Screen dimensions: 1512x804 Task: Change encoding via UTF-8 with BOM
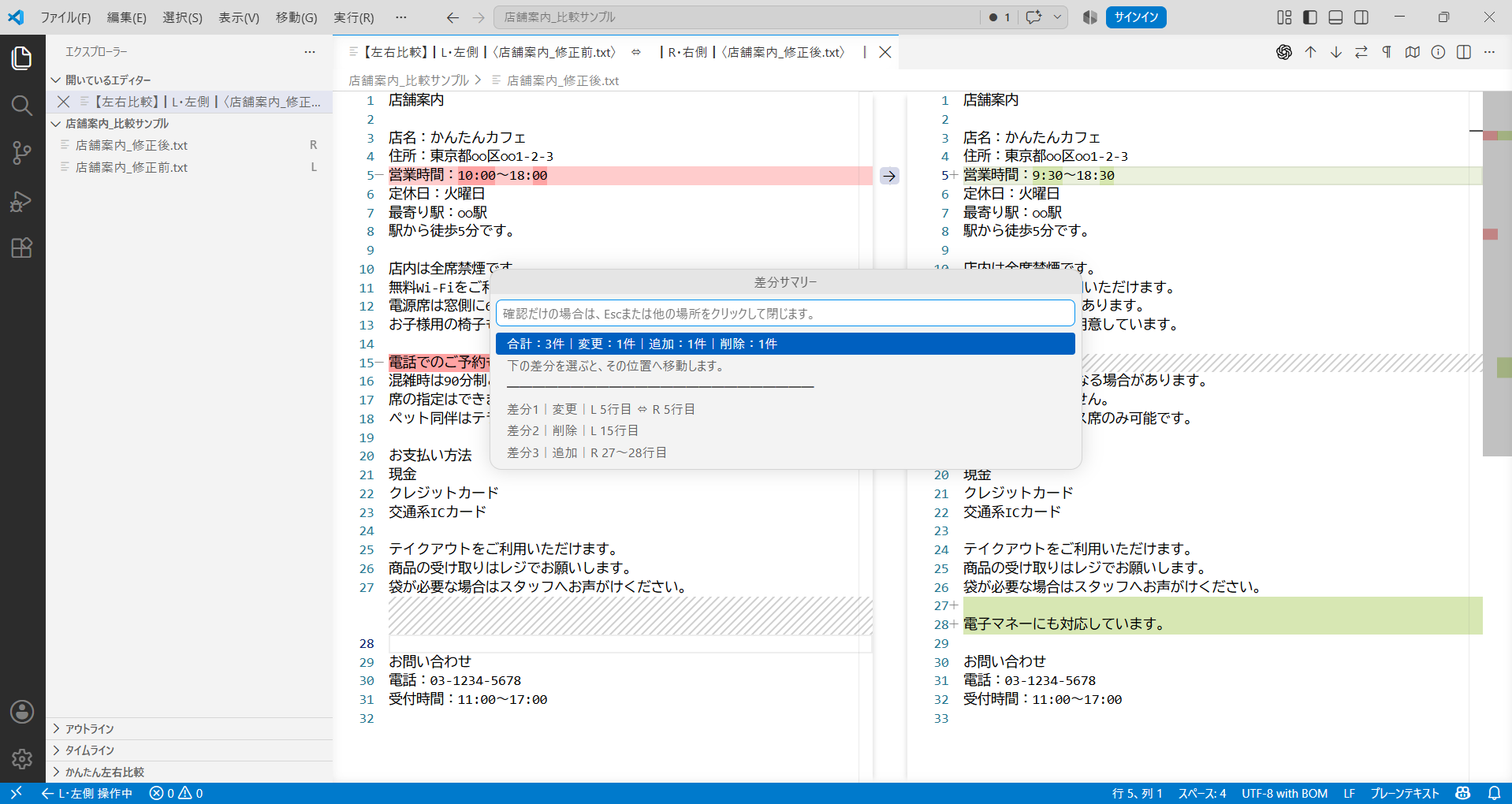(x=1284, y=793)
